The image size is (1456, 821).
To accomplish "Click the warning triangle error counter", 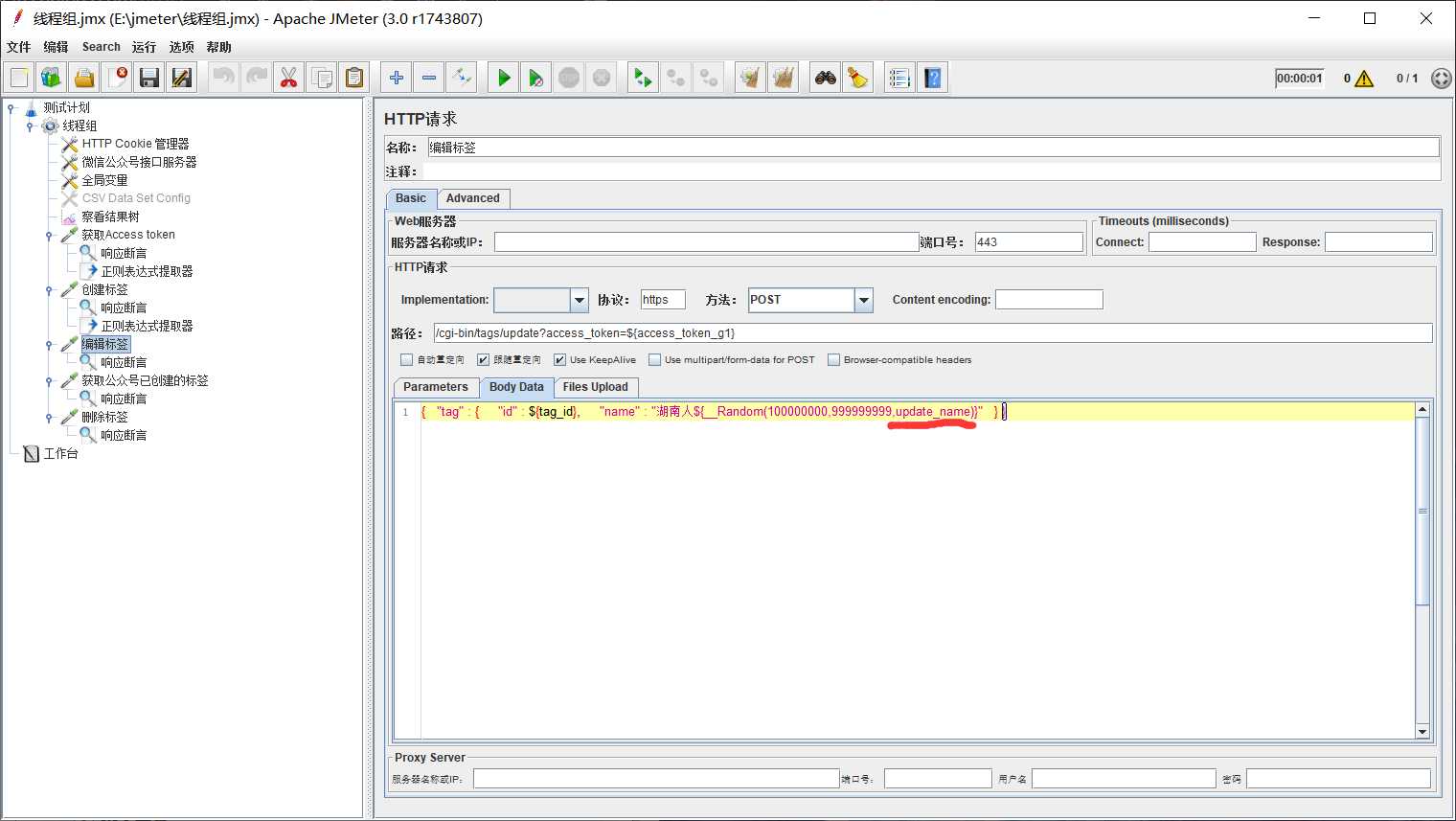I will [1364, 79].
